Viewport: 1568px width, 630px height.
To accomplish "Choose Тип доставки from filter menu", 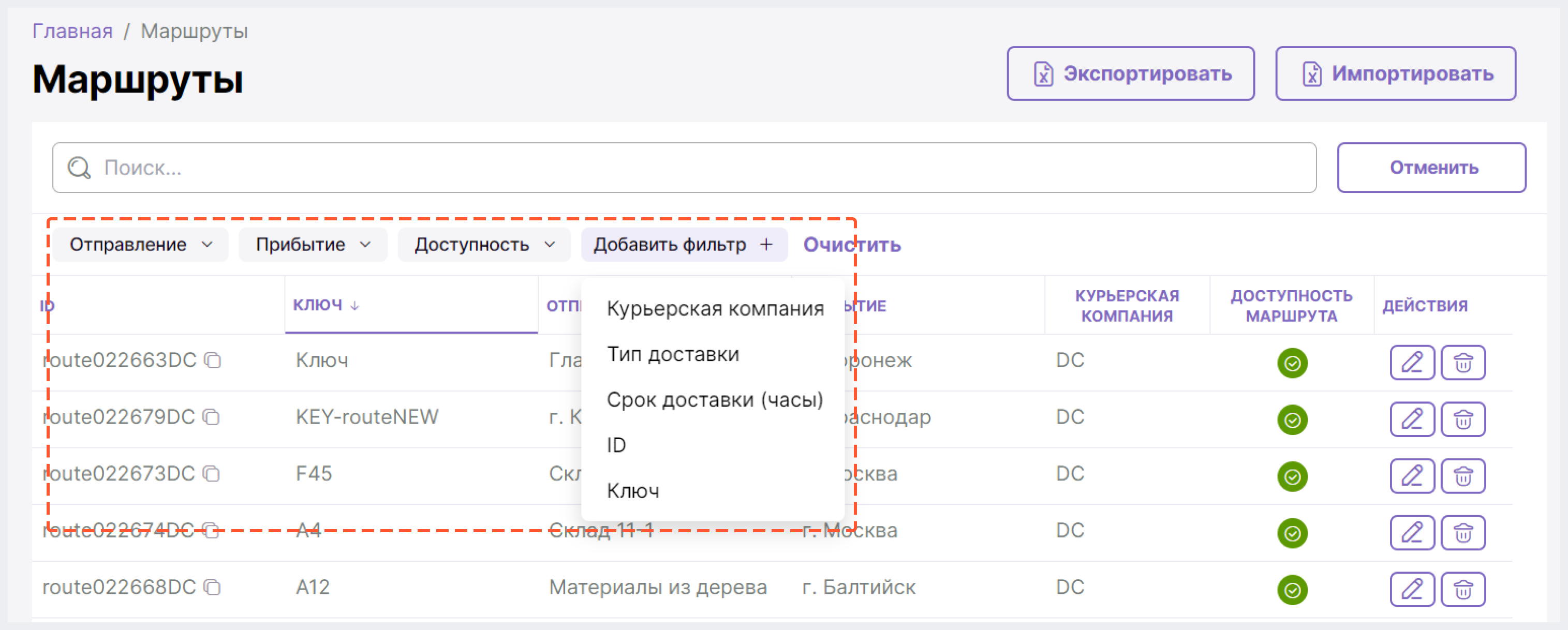I will 673,354.
